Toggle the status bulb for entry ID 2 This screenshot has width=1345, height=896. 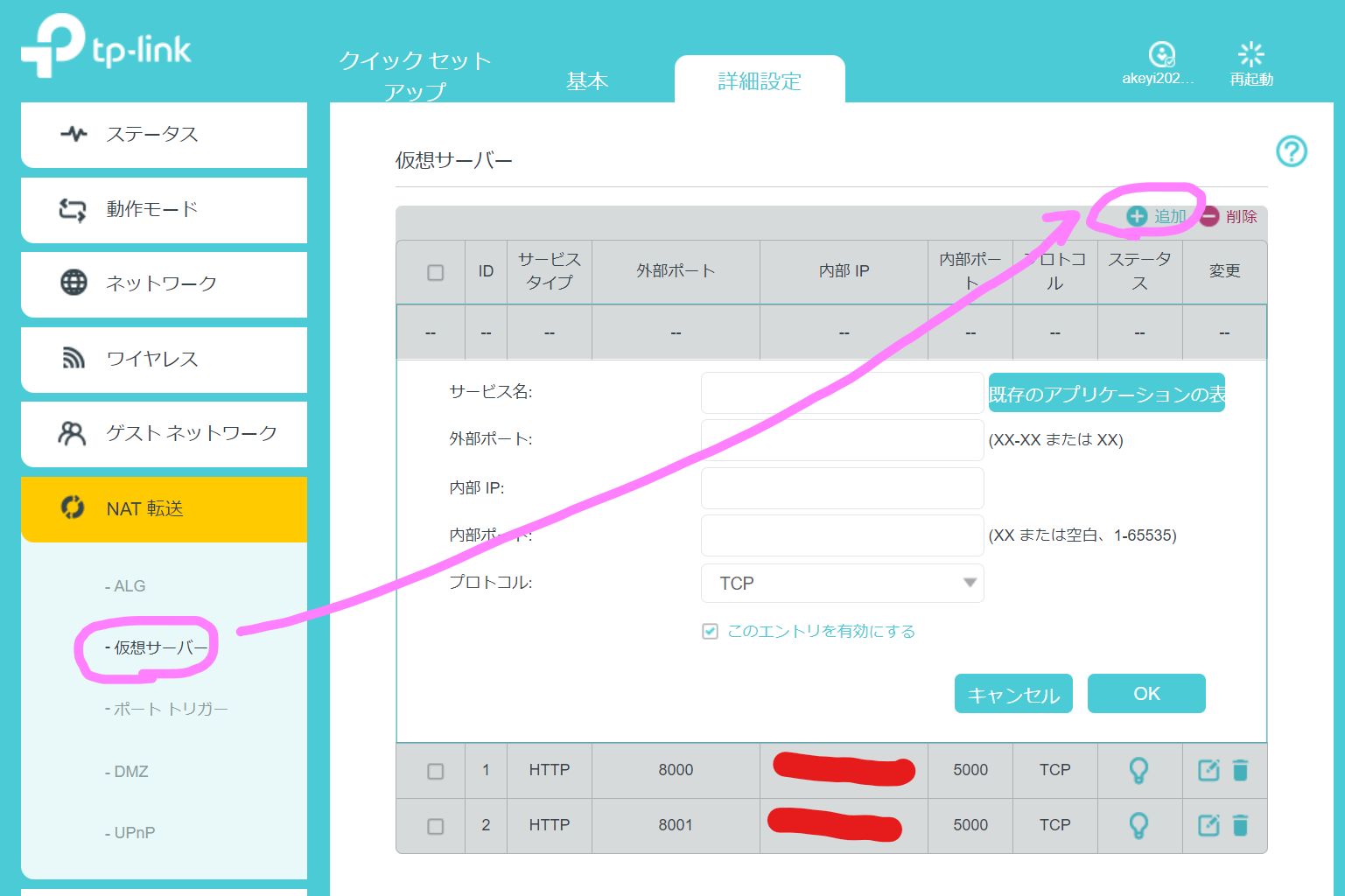[1139, 825]
